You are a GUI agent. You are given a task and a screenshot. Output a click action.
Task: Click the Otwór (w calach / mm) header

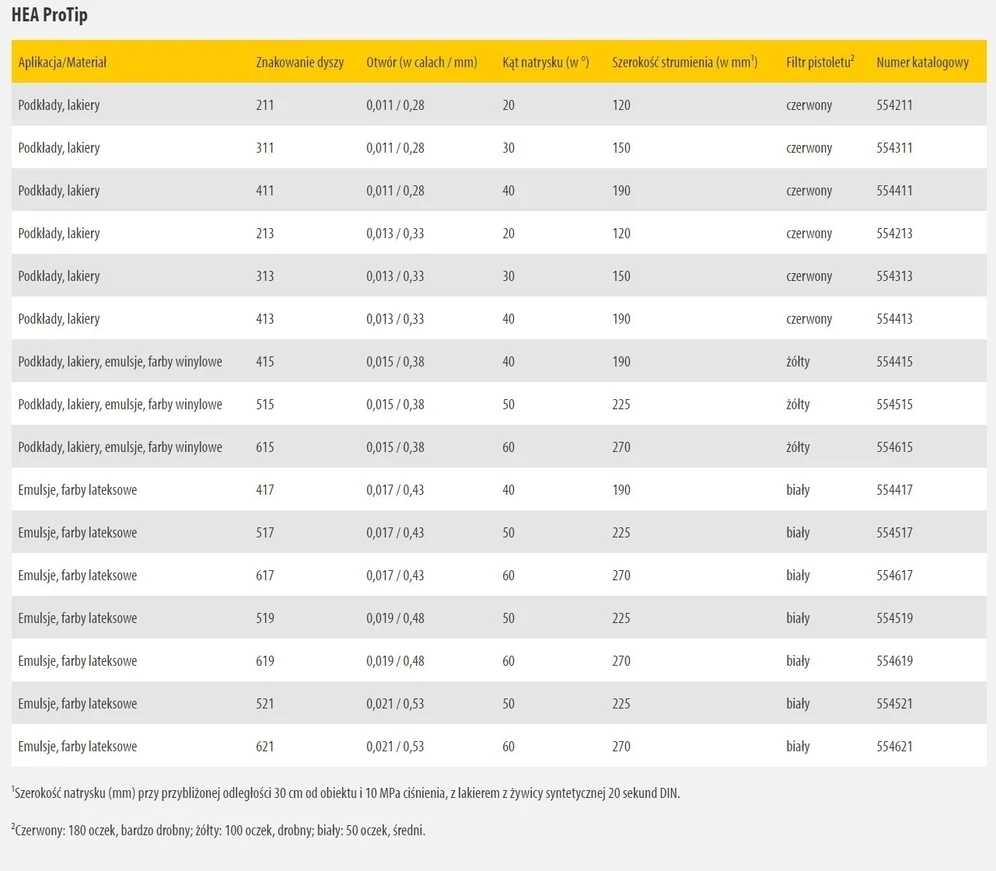[x=422, y=62]
